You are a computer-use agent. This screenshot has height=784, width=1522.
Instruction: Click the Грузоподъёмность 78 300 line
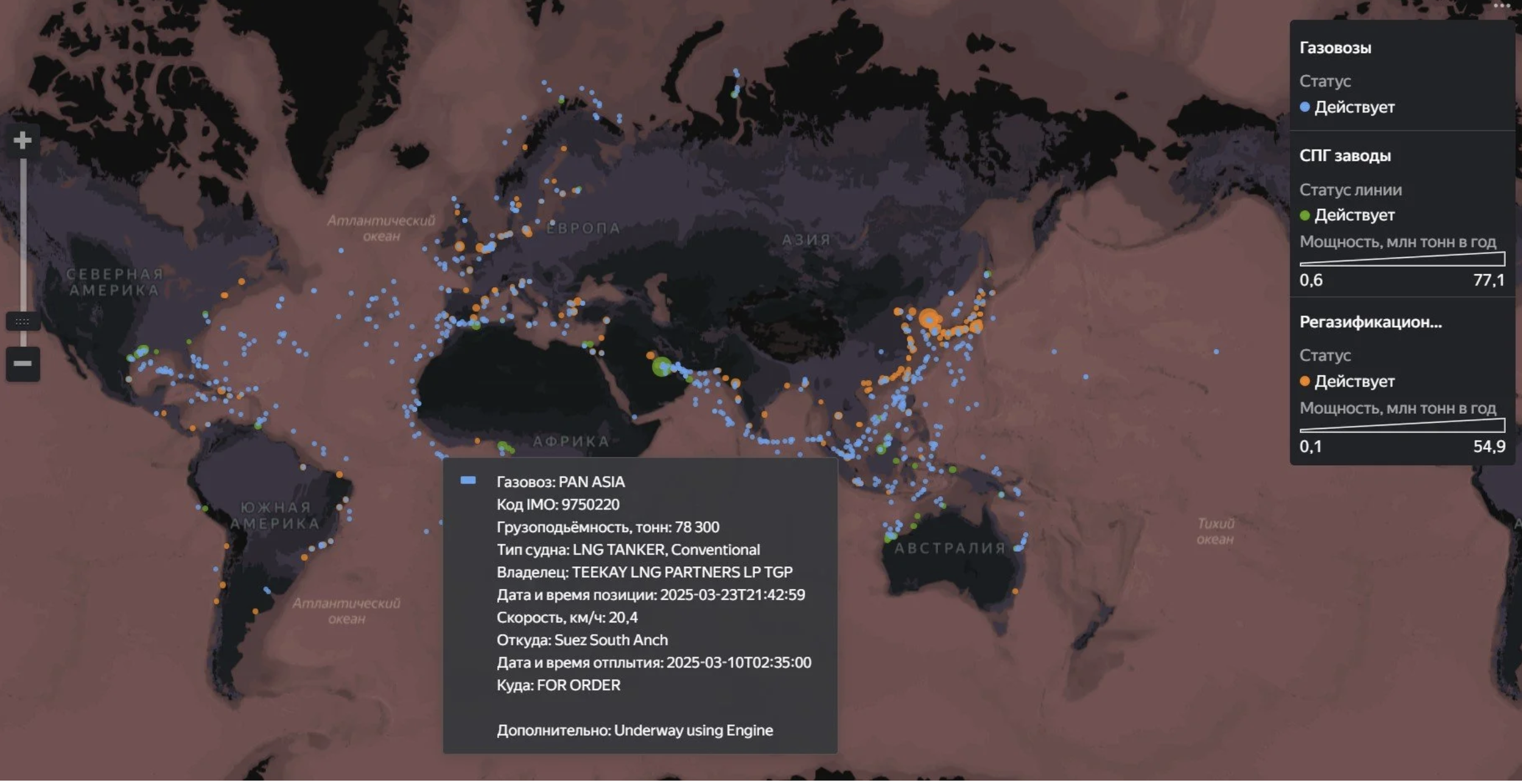pos(608,527)
